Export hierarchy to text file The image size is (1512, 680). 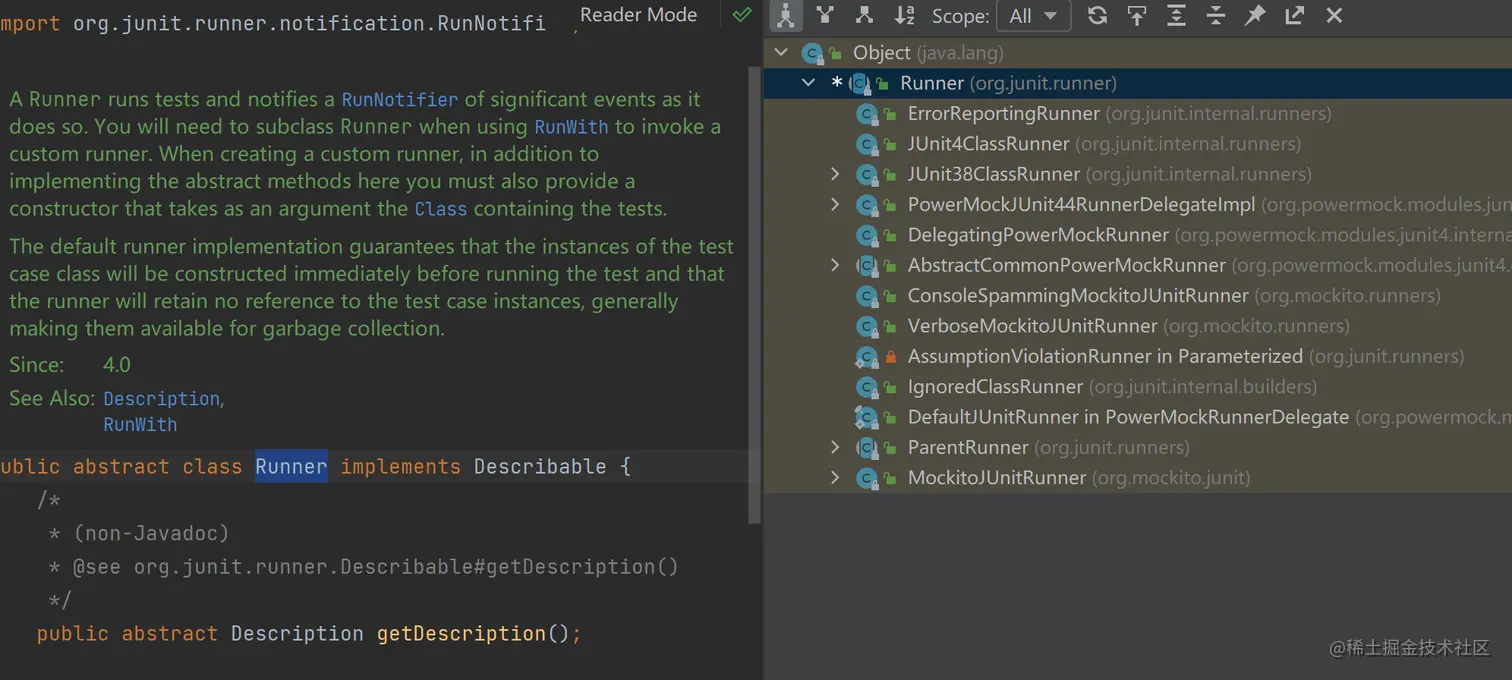(1294, 15)
